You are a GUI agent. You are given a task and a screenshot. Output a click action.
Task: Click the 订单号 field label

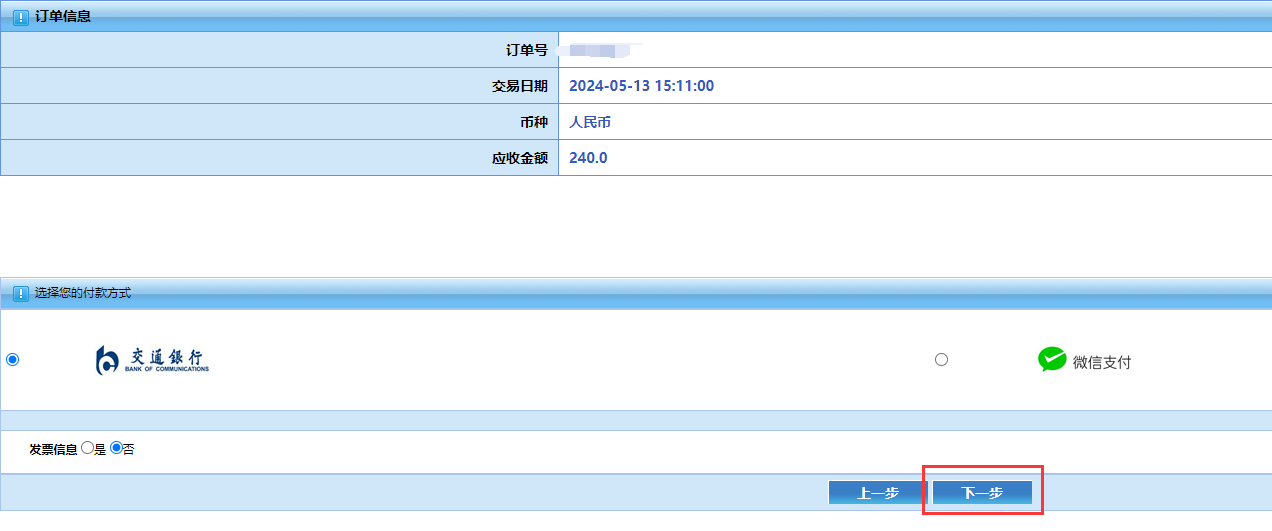(x=526, y=50)
